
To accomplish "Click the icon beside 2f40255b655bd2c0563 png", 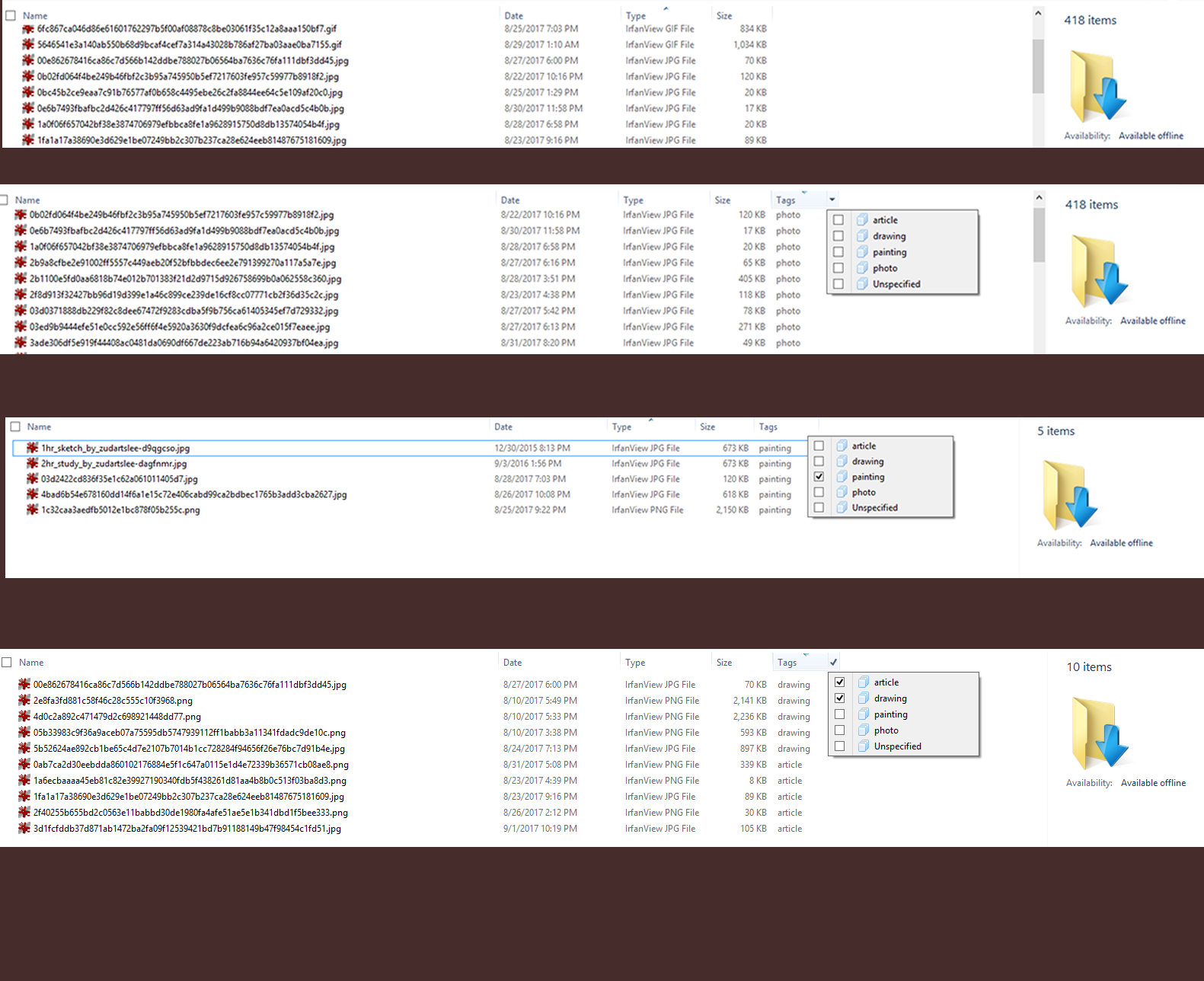I will pos(24,813).
